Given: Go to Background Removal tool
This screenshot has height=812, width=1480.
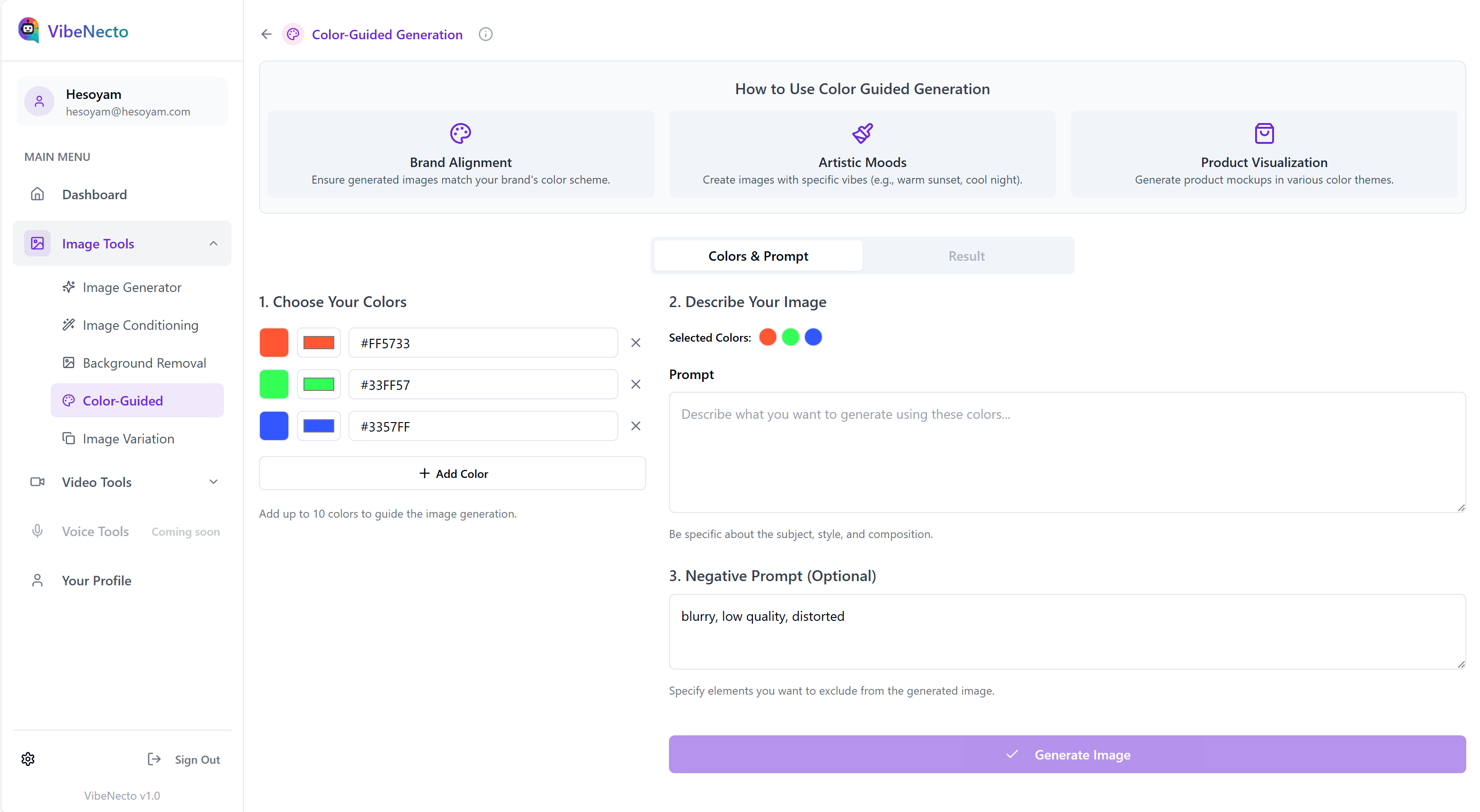Looking at the screenshot, I should click(x=143, y=363).
